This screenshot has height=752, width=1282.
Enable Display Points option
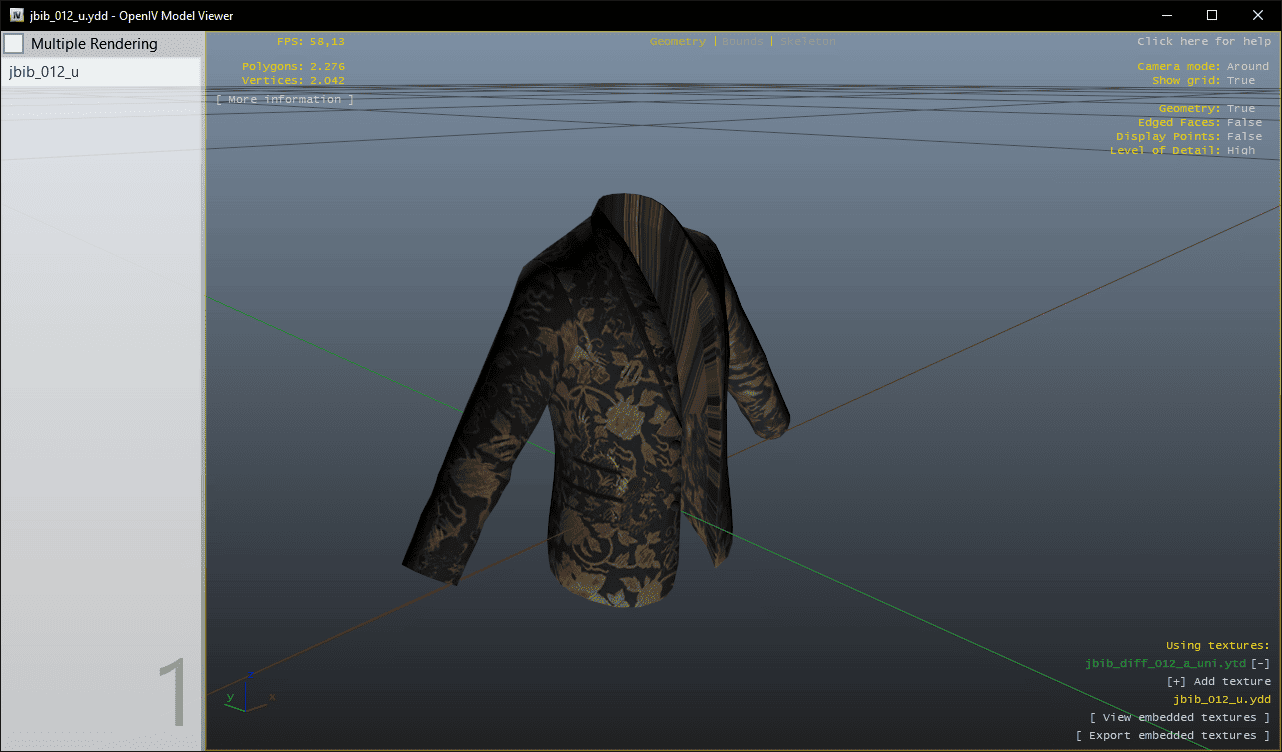[x=1244, y=137]
